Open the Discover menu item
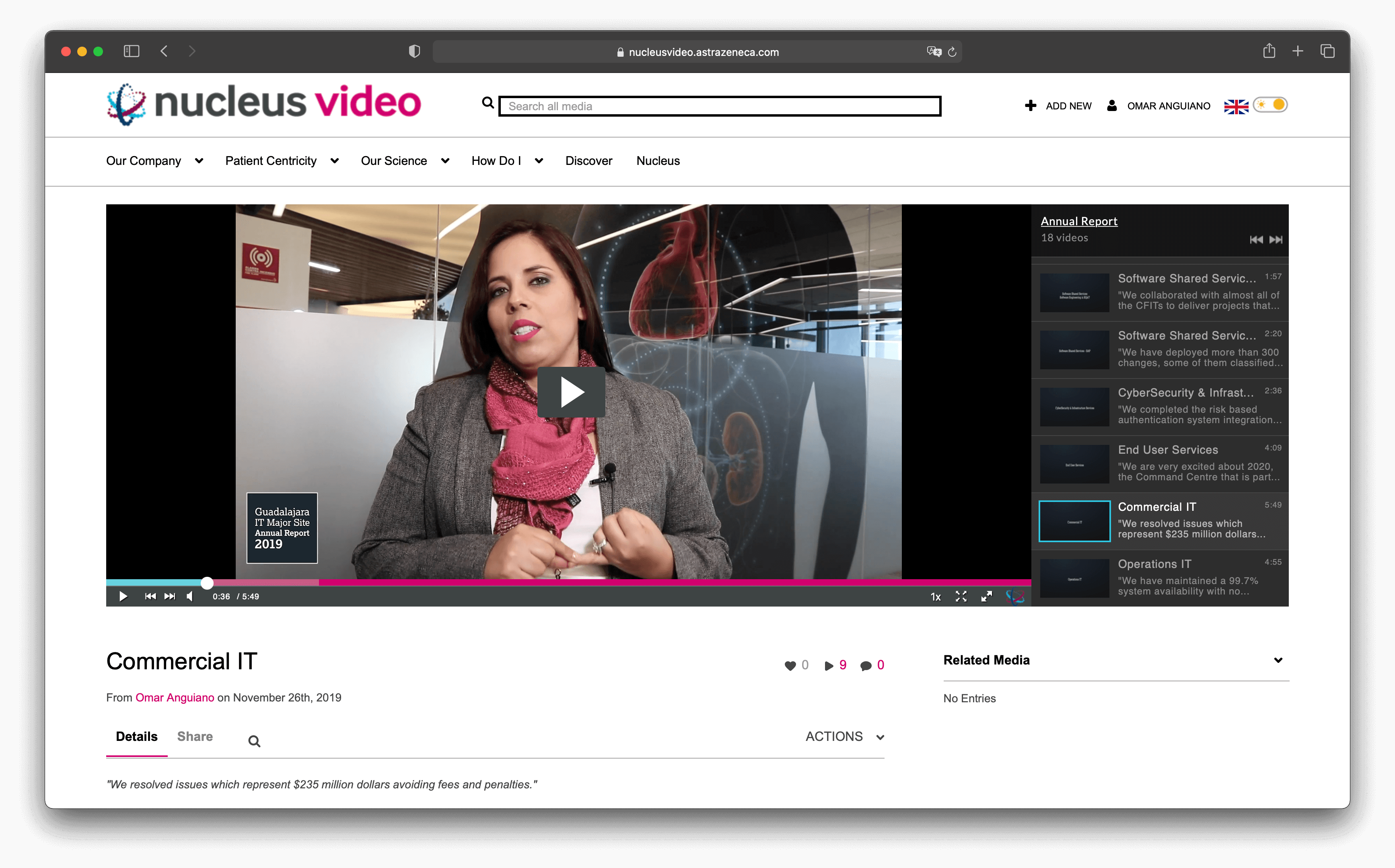The image size is (1395, 868). (588, 161)
